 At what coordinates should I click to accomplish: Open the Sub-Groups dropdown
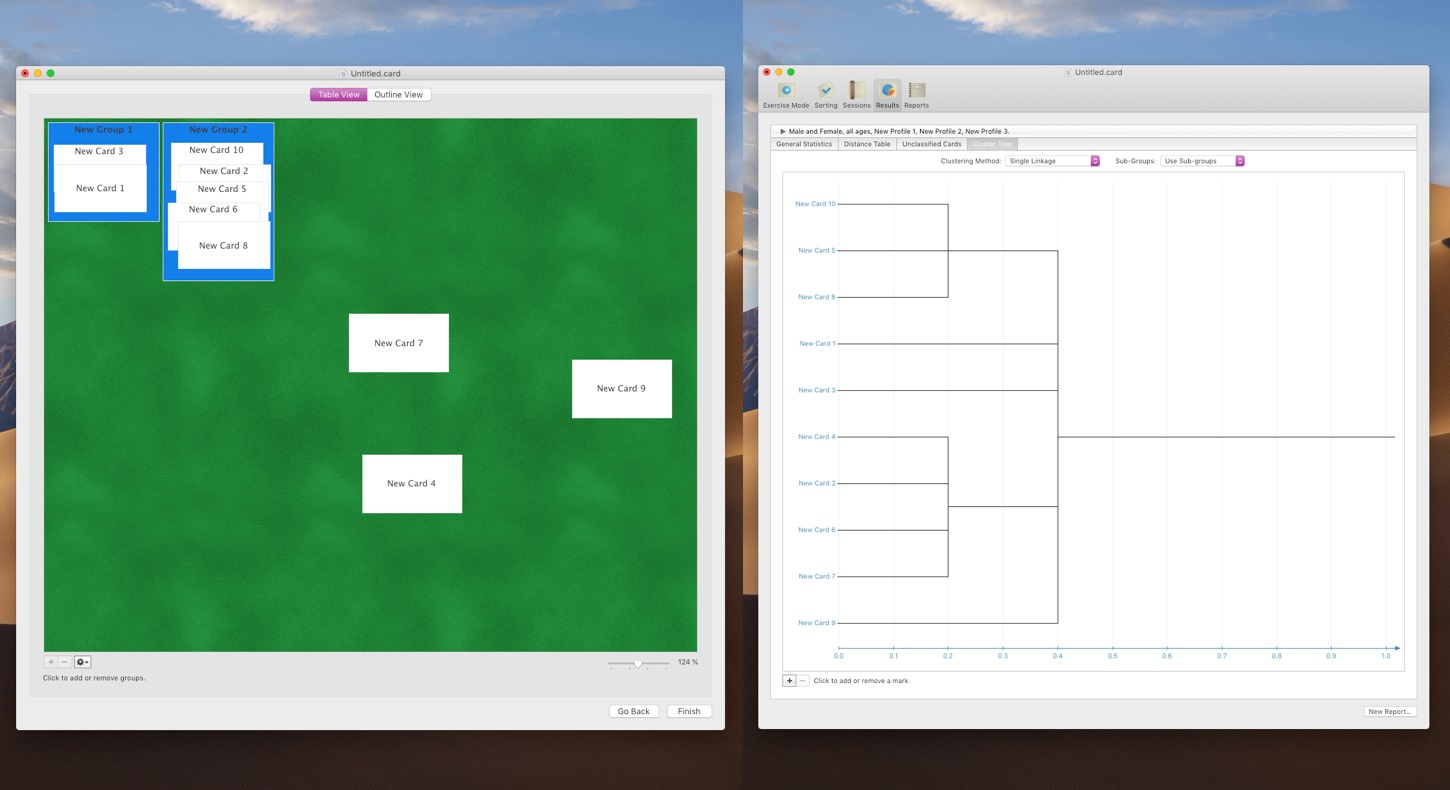click(x=1203, y=161)
